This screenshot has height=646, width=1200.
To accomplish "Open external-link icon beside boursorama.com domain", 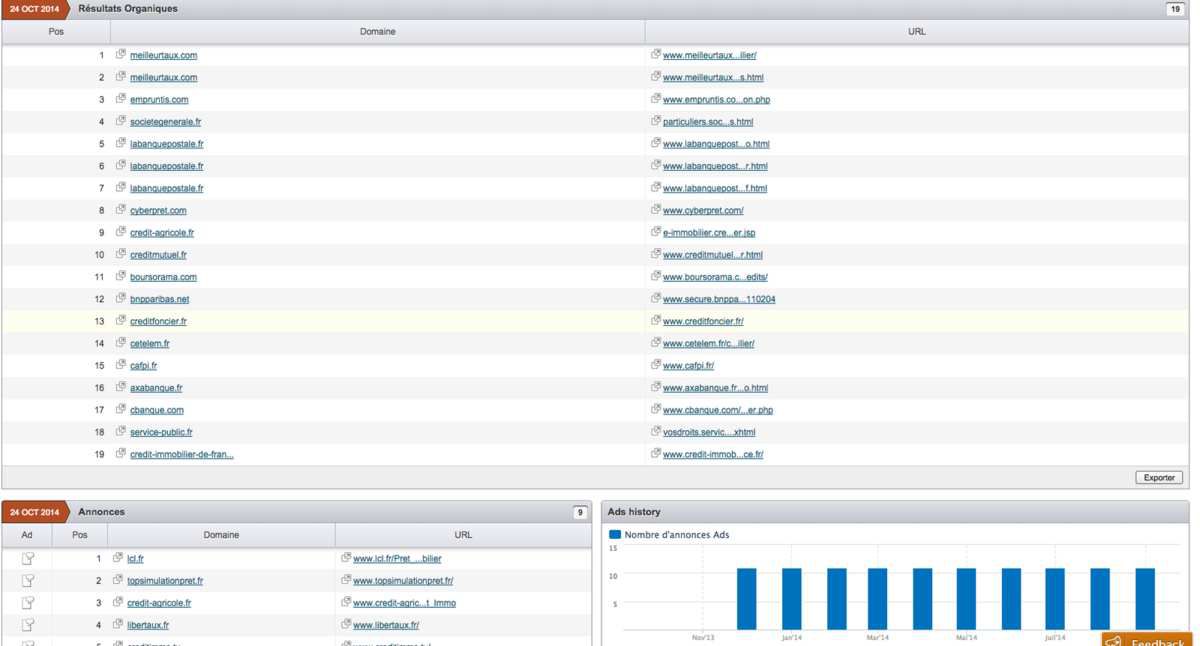I will [x=120, y=276].
